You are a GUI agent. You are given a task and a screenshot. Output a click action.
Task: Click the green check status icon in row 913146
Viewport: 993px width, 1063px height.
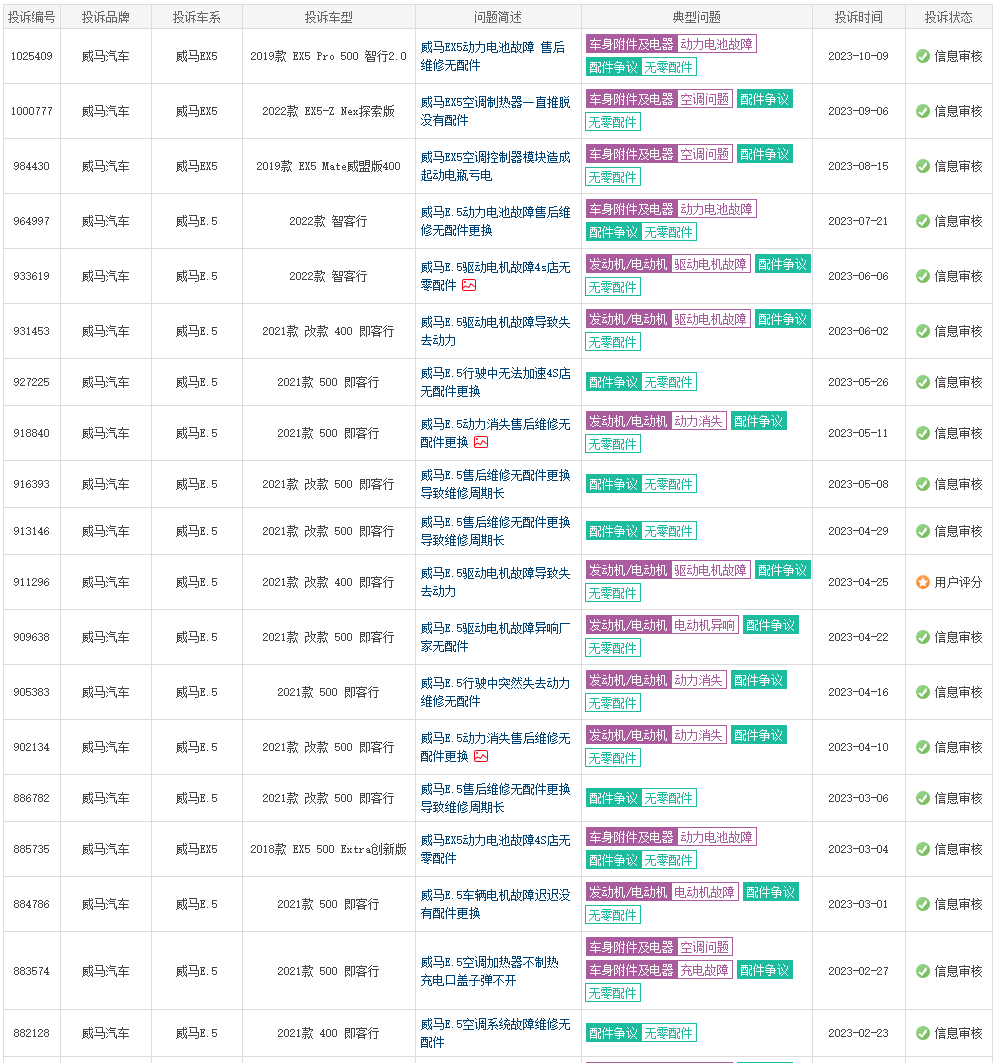click(x=923, y=532)
